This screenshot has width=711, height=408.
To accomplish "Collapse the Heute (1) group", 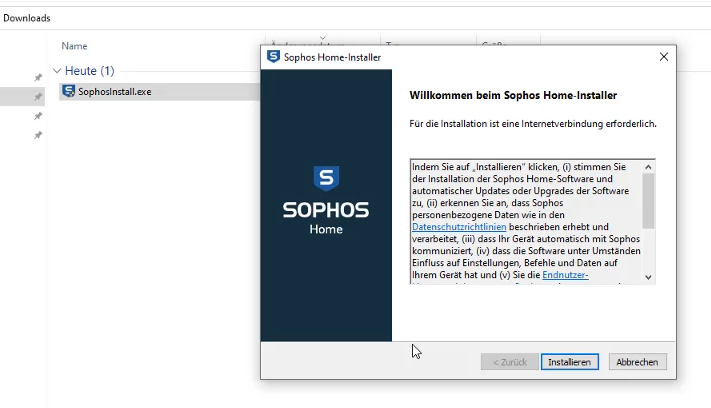I will tap(57, 71).
